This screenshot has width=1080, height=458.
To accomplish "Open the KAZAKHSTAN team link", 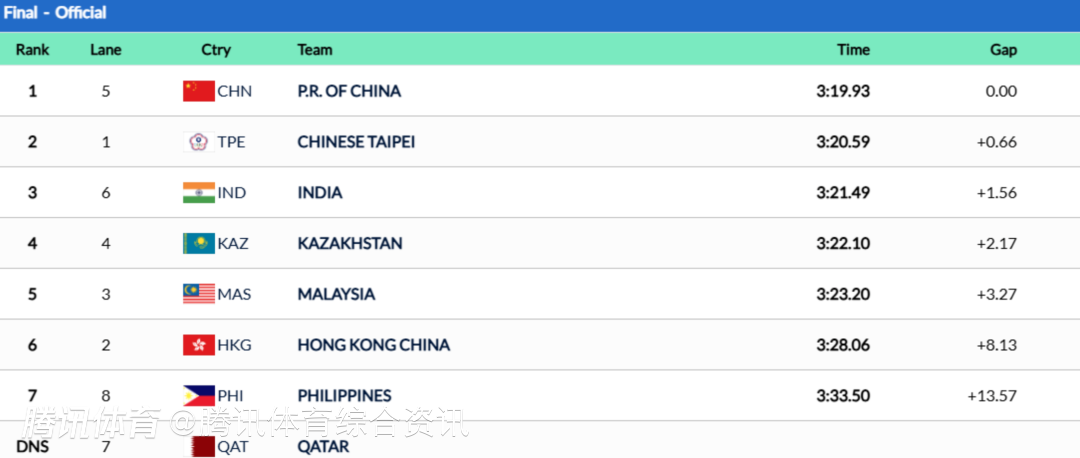I will pyautogui.click(x=350, y=244).
